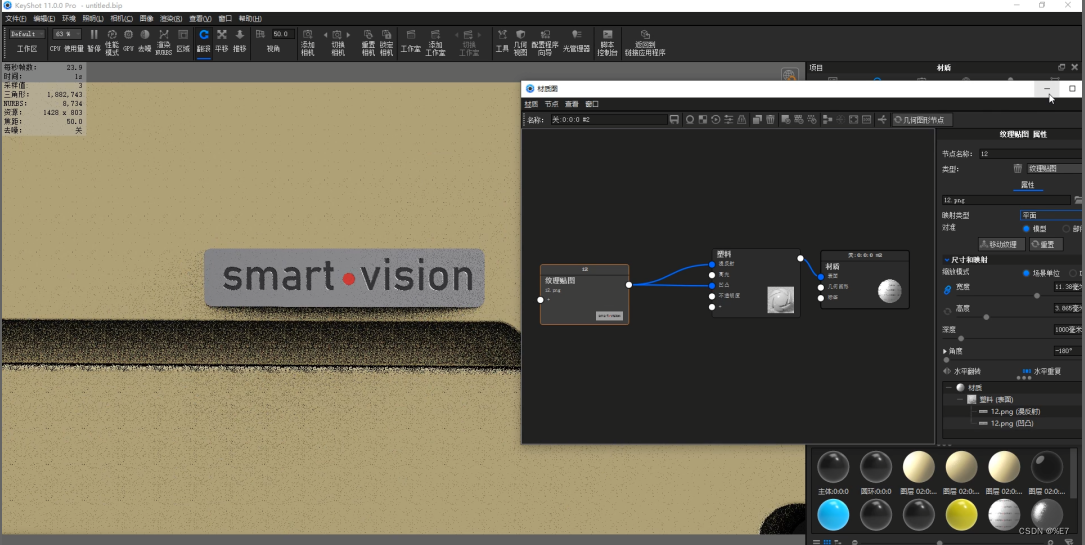Collapse 材质 tree root node
This screenshot has width=1085, height=545.
pos(948,387)
